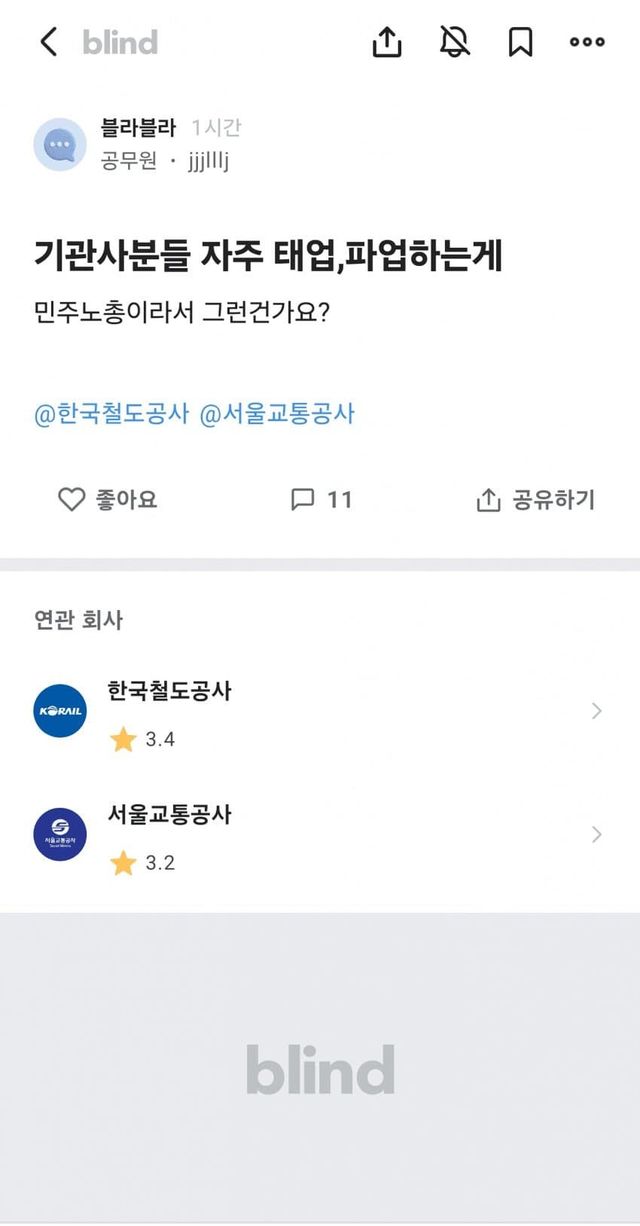Like the post with heart icon

72,500
